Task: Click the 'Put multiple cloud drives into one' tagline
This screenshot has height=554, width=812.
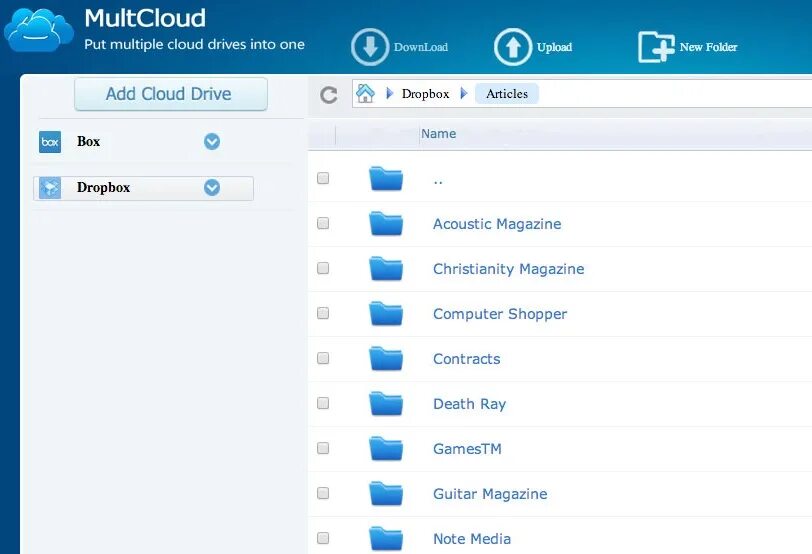Action: click(195, 45)
